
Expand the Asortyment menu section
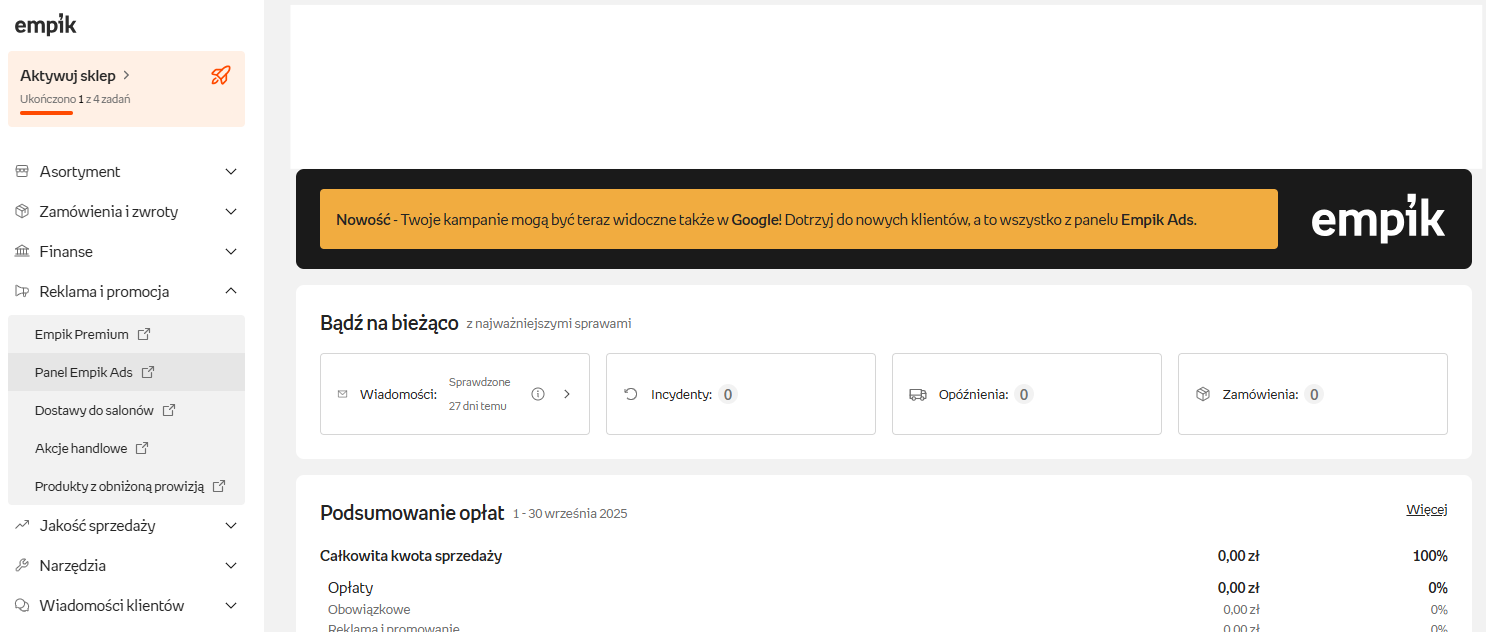231,172
